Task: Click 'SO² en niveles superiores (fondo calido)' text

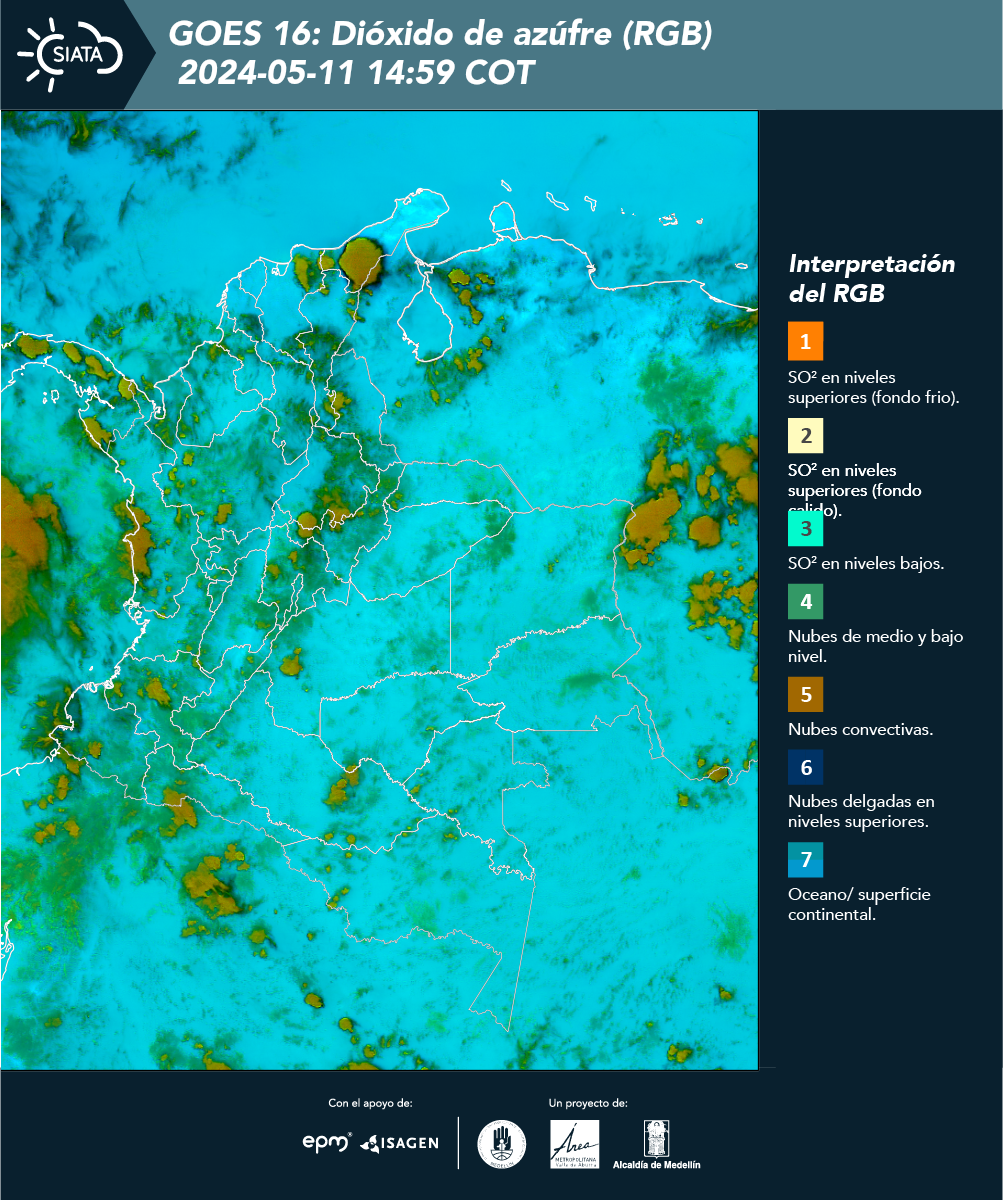Action: coord(855,491)
